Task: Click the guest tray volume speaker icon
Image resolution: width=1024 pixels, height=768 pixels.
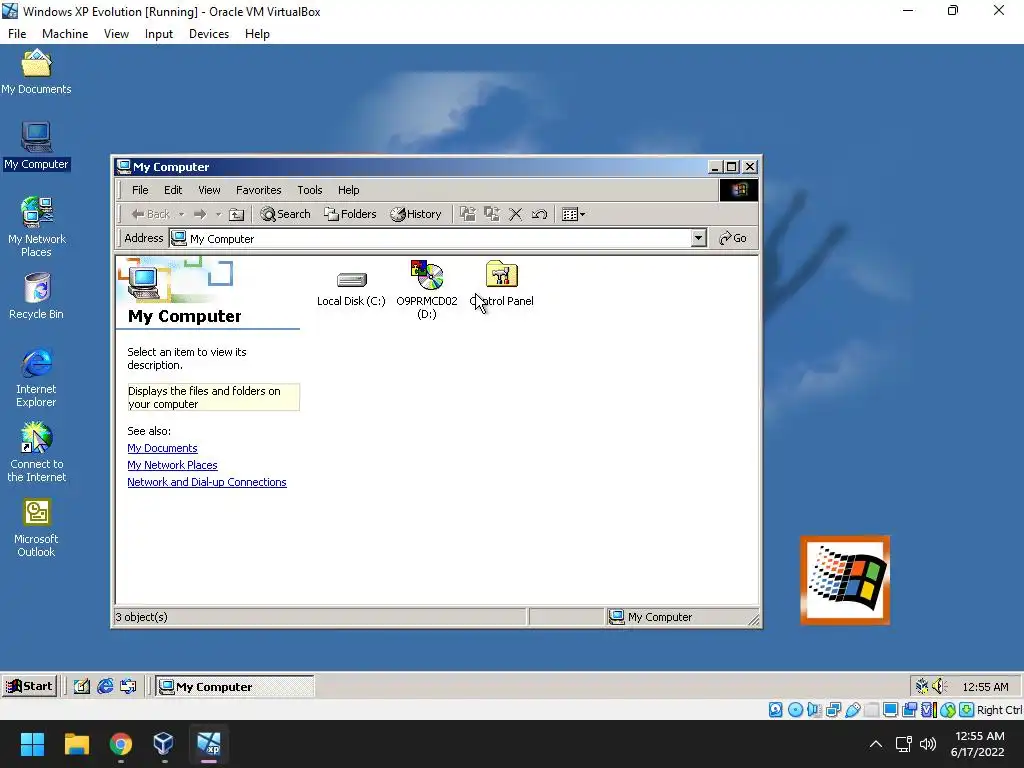Action: (x=940, y=686)
